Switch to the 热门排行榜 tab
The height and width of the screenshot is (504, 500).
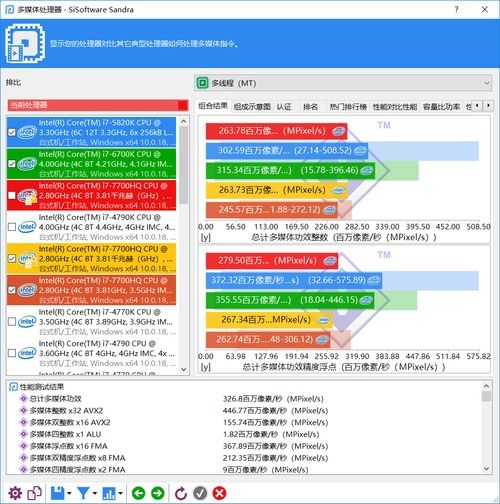pyautogui.click(x=348, y=107)
